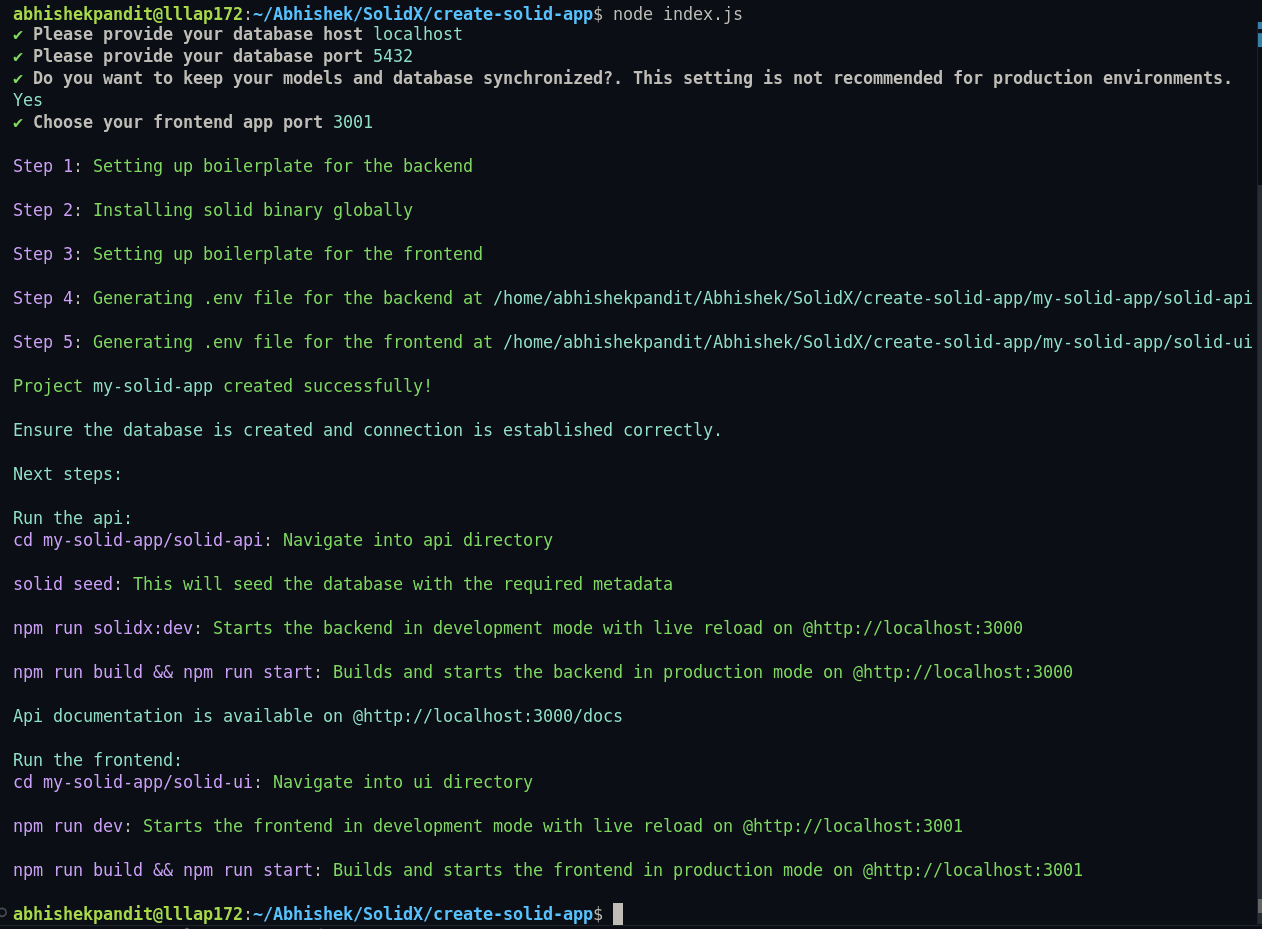Click the 'Do you want to keep your models' question

[x=632, y=78]
